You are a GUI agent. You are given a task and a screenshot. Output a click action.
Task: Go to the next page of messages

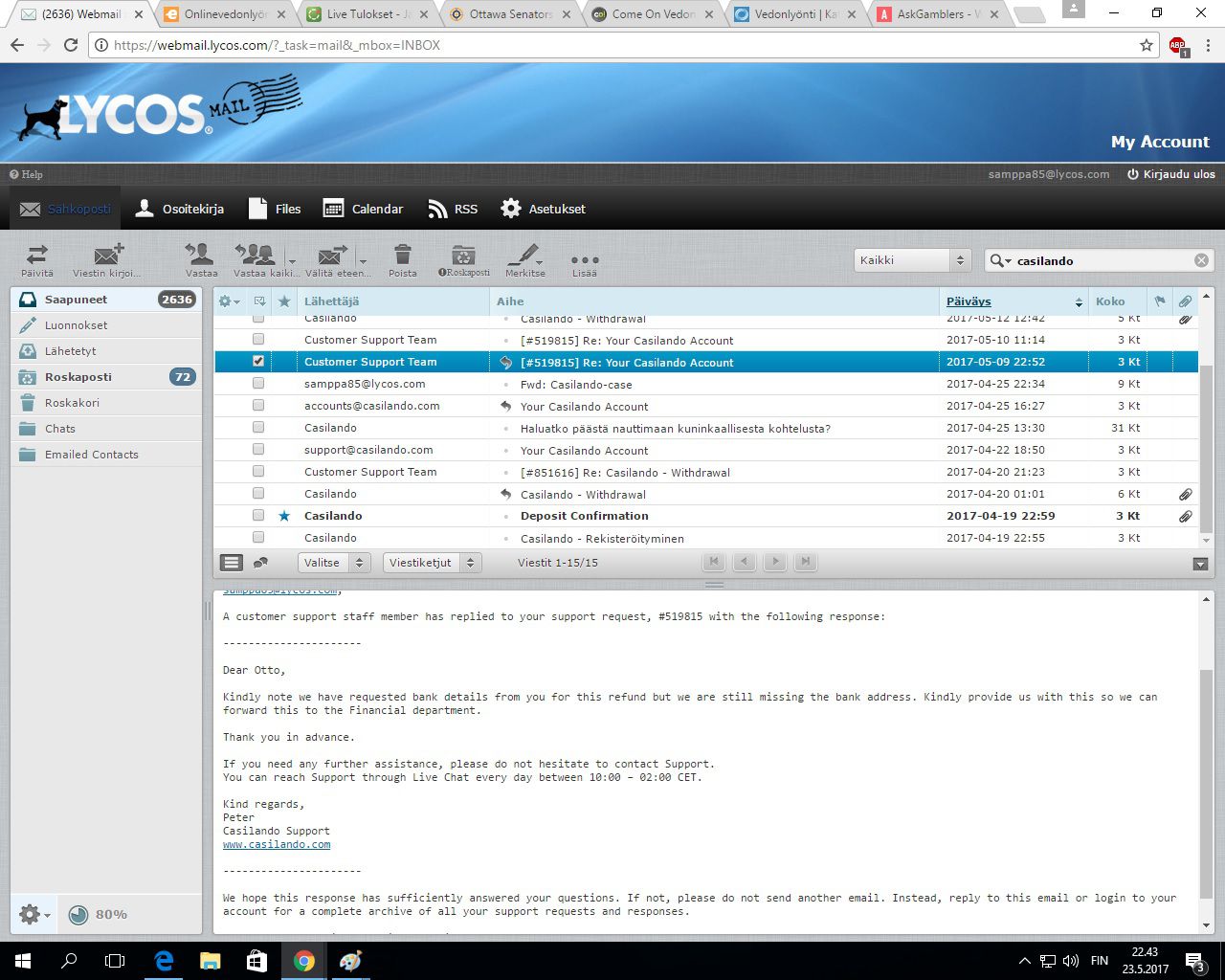pos(775,562)
